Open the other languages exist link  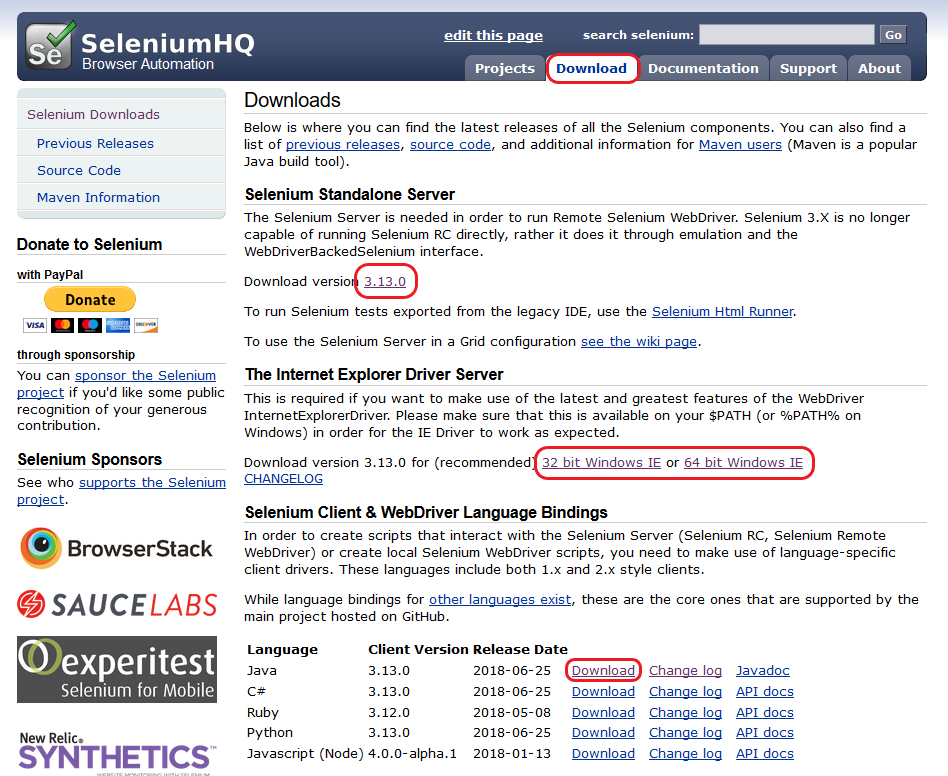click(x=500, y=600)
